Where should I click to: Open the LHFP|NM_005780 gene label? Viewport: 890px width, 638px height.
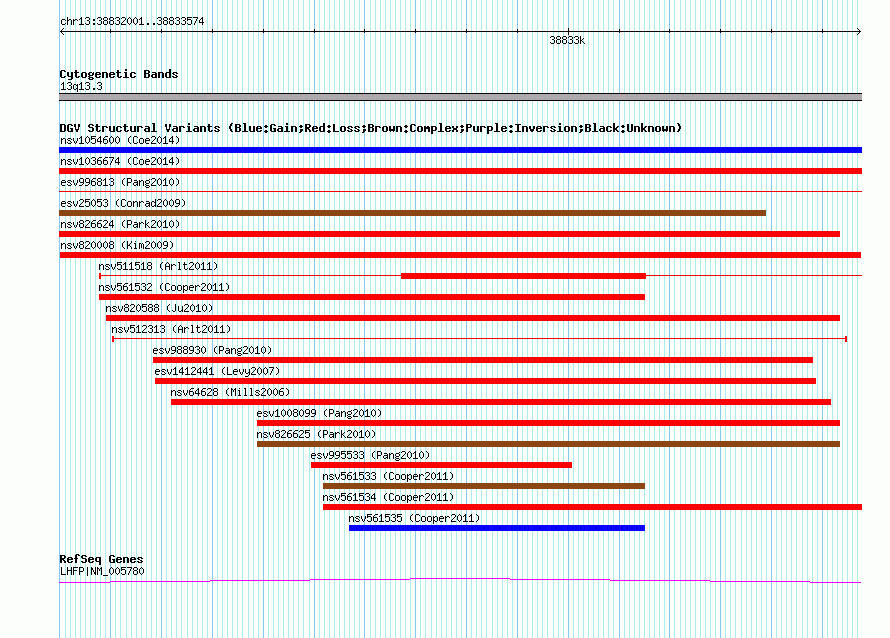pyautogui.click(x=102, y=571)
